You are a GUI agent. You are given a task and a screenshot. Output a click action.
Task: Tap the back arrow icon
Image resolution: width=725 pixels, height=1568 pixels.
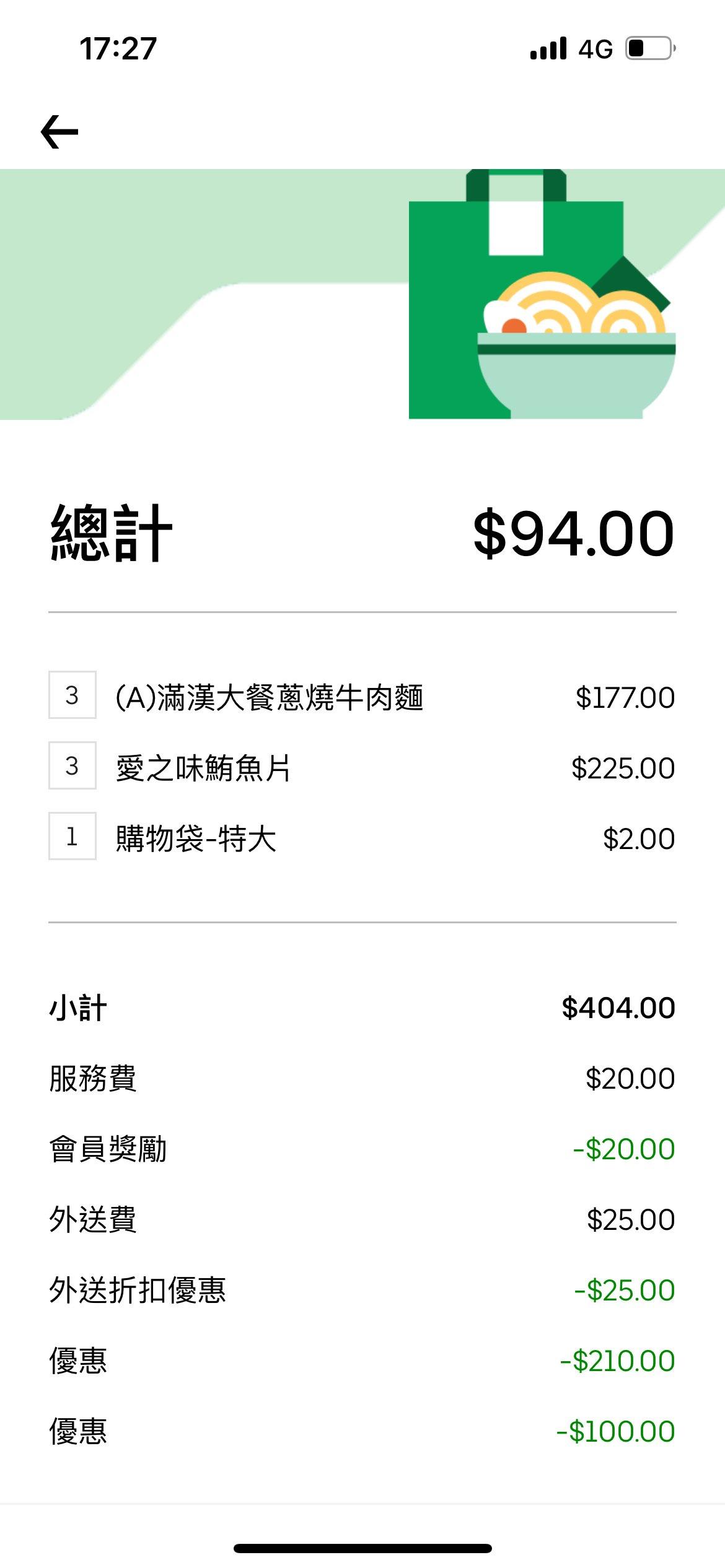(59, 131)
